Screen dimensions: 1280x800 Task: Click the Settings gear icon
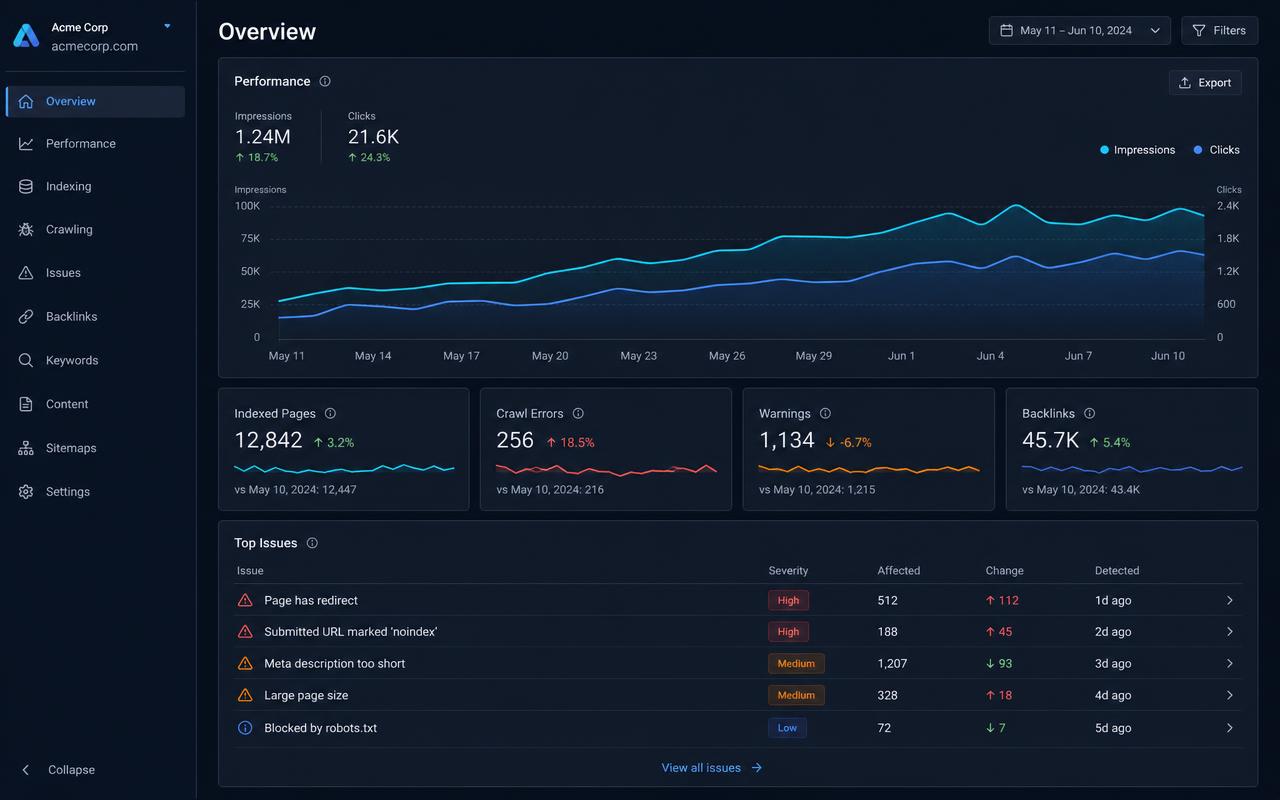click(26, 492)
